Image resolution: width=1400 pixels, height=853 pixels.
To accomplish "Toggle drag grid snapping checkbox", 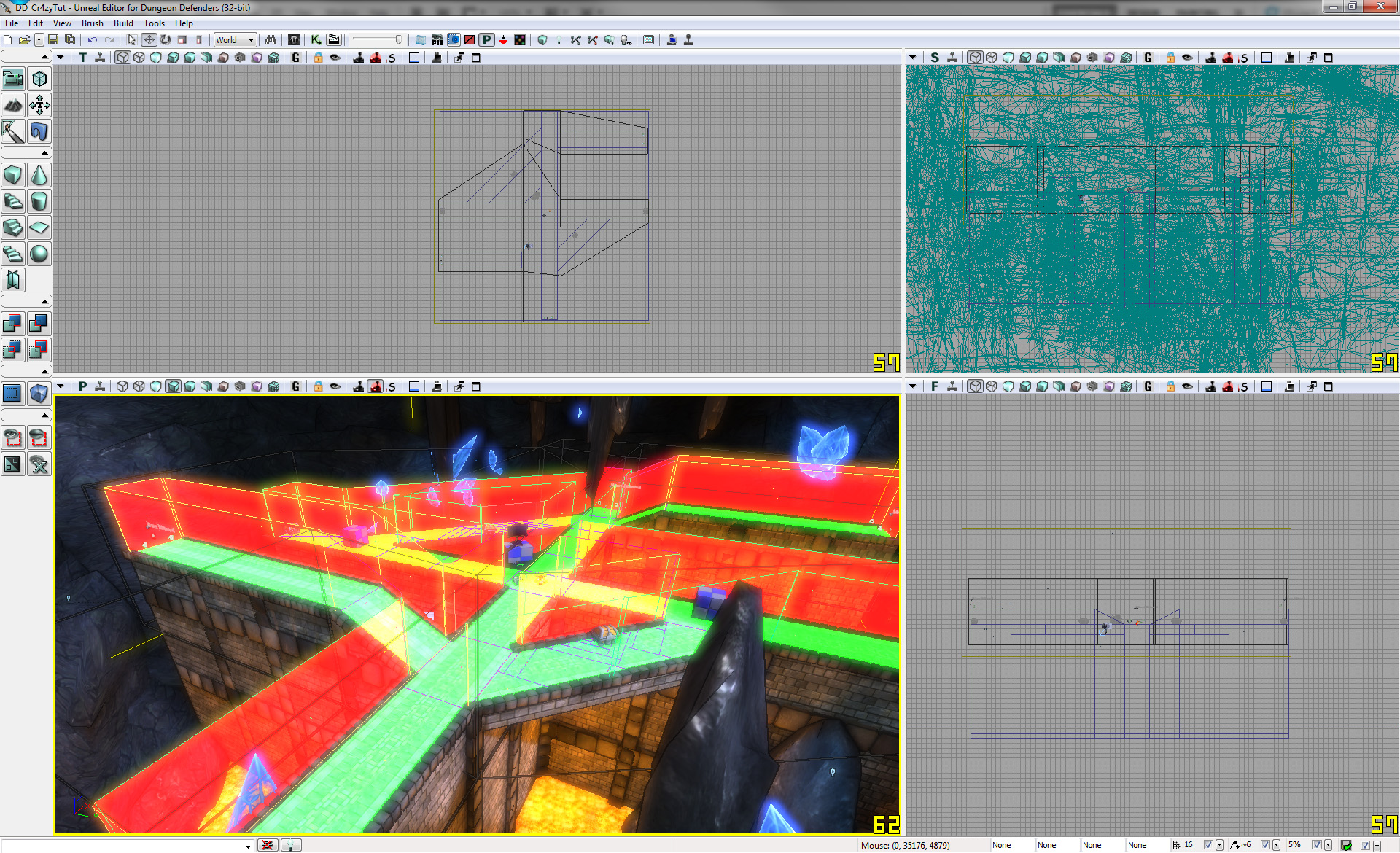I will tap(1208, 845).
